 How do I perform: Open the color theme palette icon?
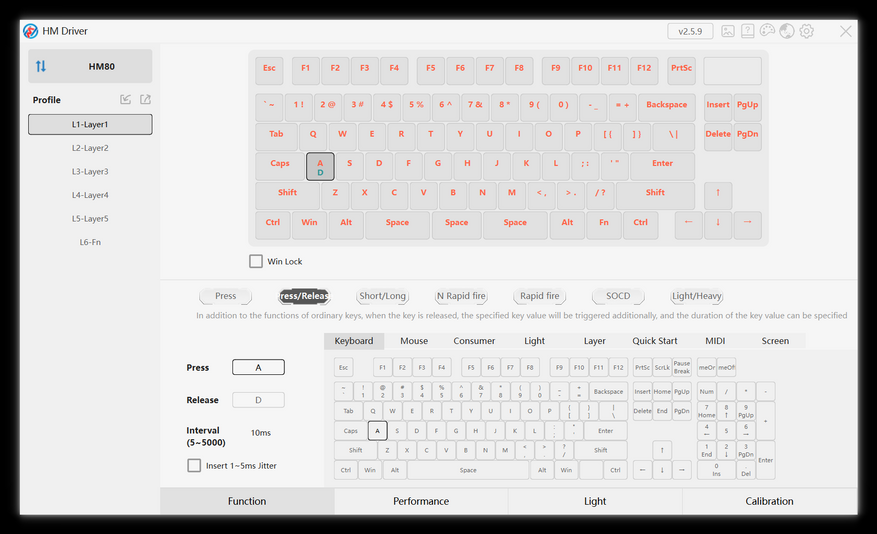[767, 31]
